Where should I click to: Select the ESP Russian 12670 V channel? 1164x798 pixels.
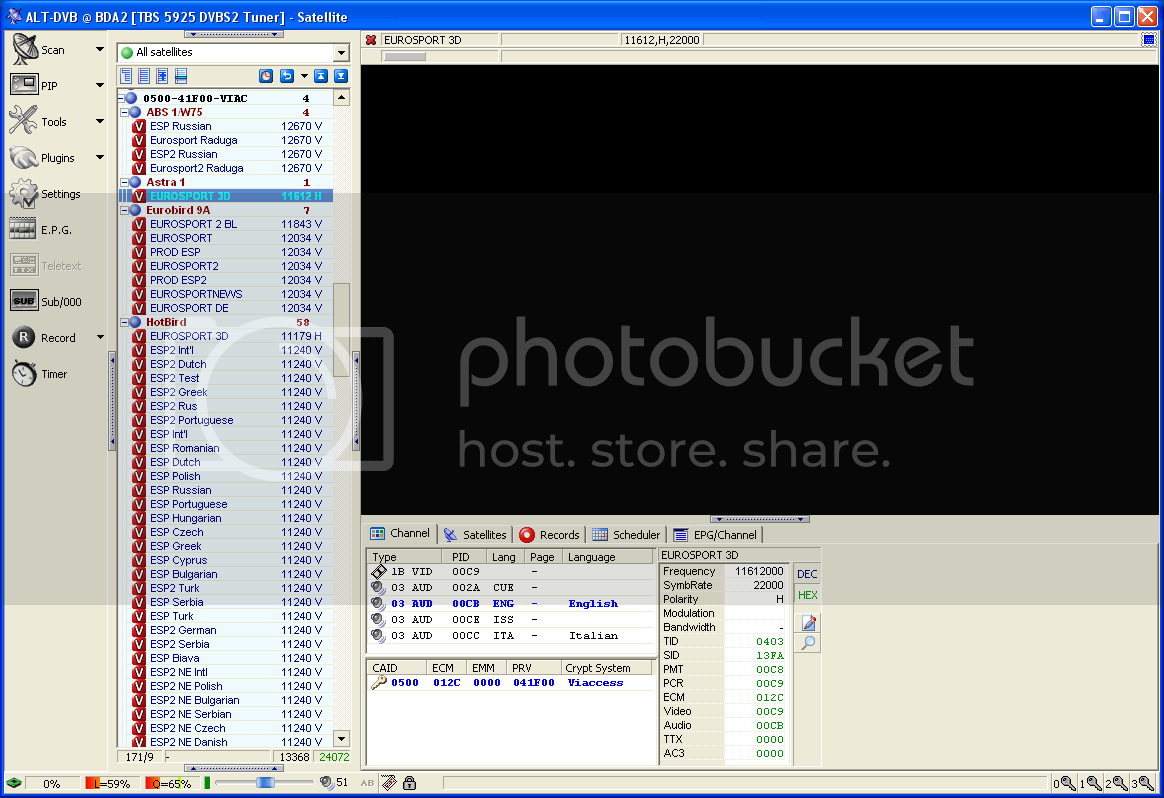pyautogui.click(x=226, y=126)
